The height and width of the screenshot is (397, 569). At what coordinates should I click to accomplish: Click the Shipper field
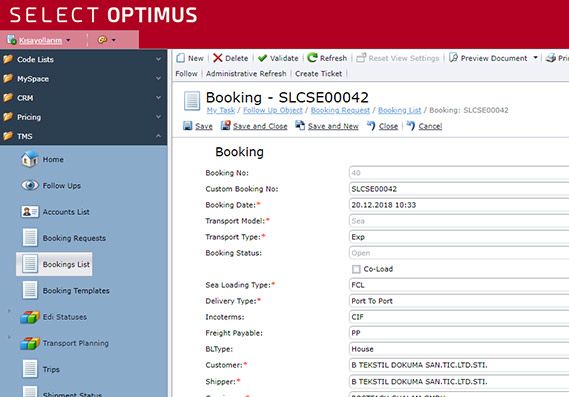click(x=459, y=381)
